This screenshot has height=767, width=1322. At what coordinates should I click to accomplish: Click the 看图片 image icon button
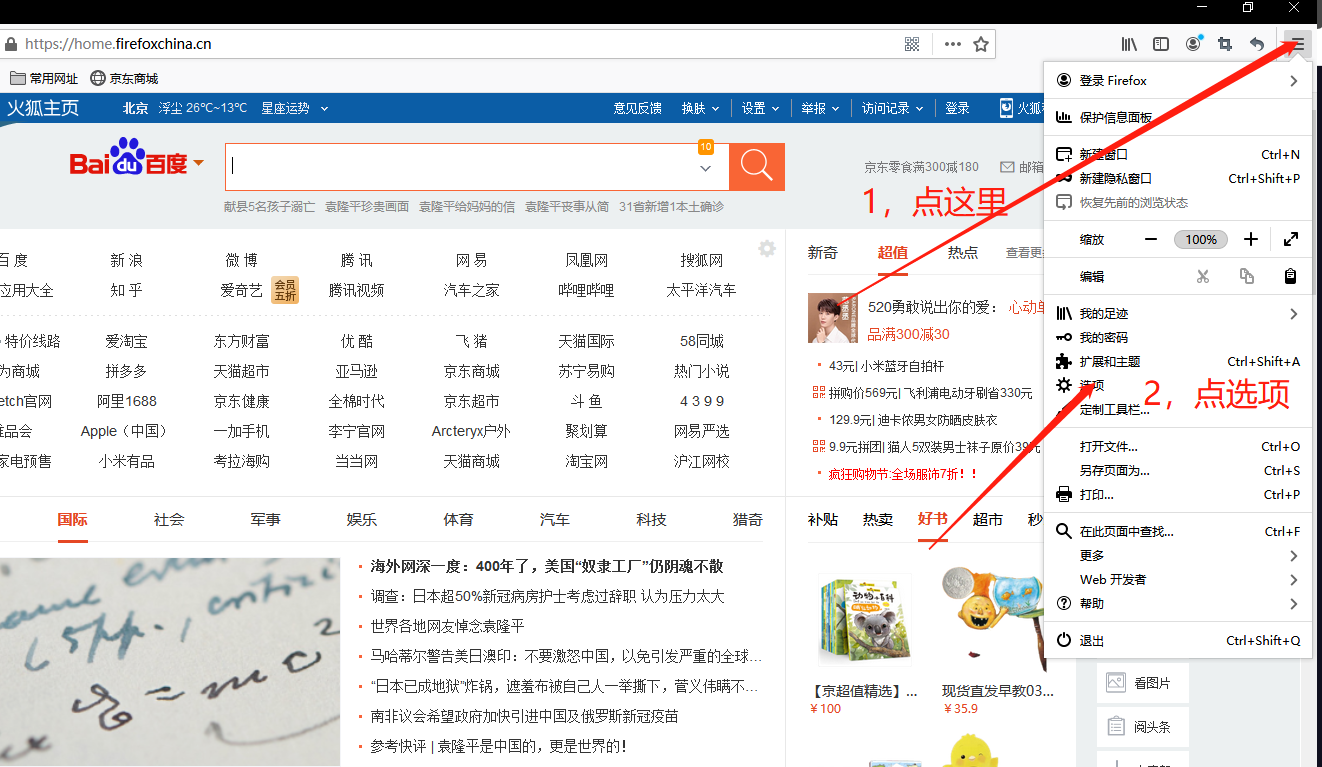click(1142, 683)
